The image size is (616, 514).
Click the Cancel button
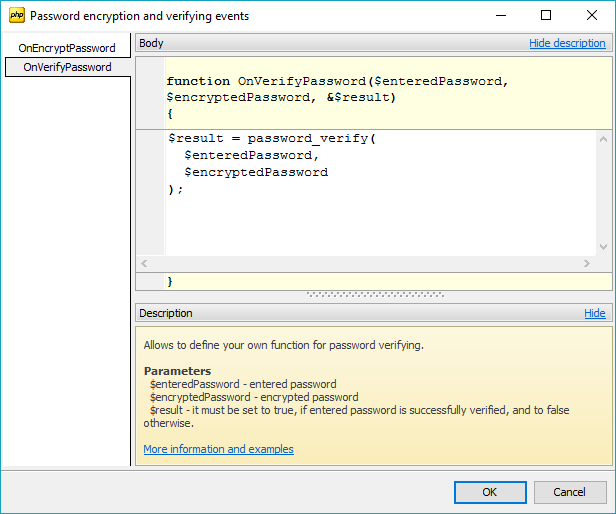click(x=570, y=492)
